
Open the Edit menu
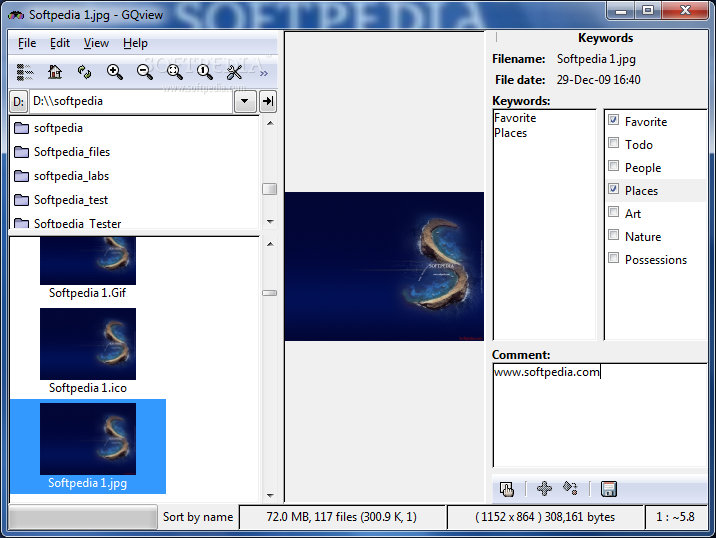point(60,43)
